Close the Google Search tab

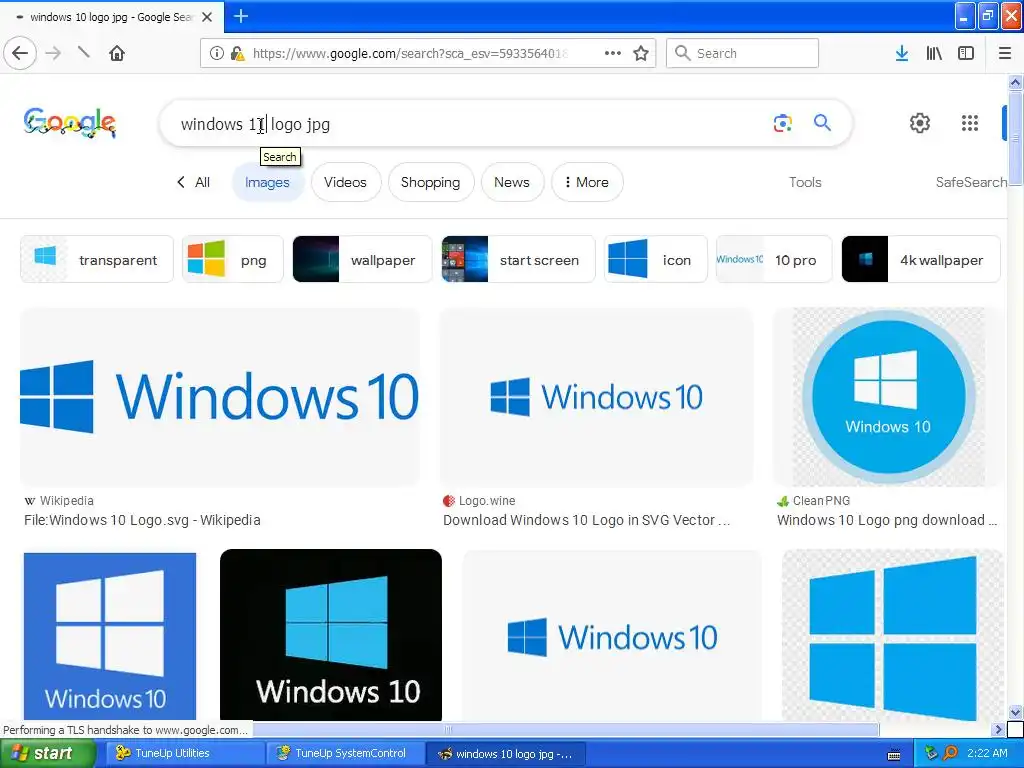pyautogui.click(x=207, y=17)
